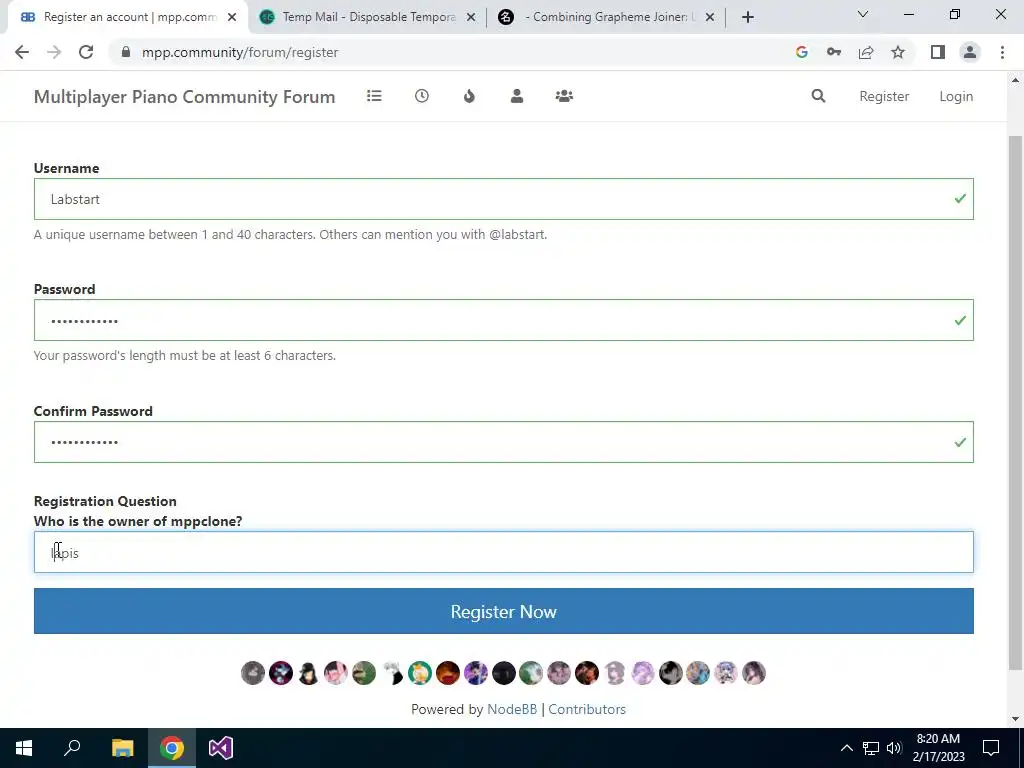
Task: Open the Recent topics clock icon
Action: [422, 96]
